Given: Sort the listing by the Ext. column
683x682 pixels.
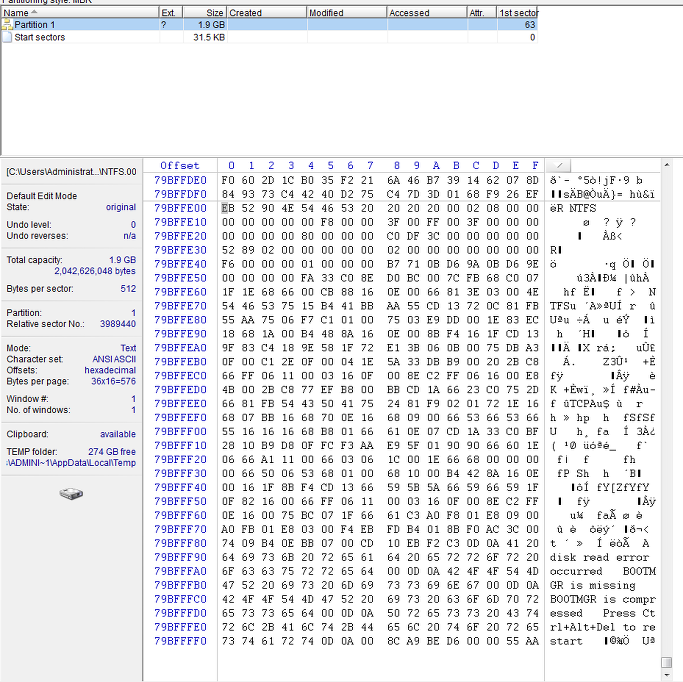Looking at the screenshot, I should pos(170,13).
